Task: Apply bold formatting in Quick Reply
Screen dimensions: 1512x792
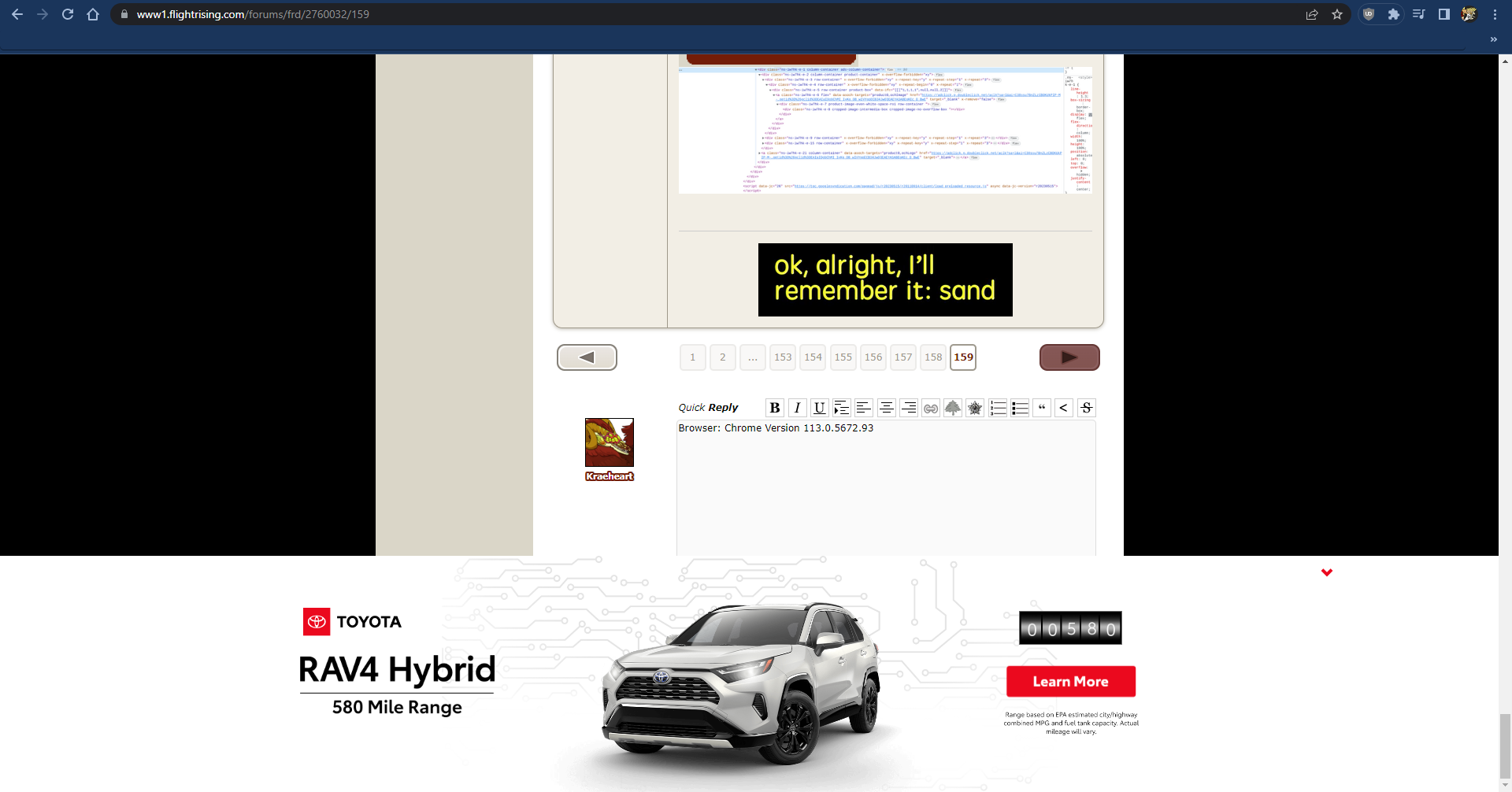Action: 775,408
